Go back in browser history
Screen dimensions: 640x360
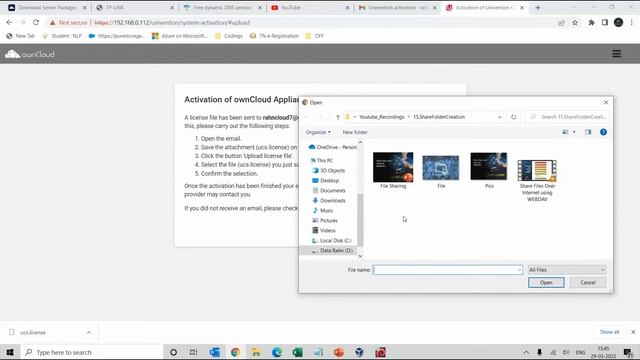(9, 22)
